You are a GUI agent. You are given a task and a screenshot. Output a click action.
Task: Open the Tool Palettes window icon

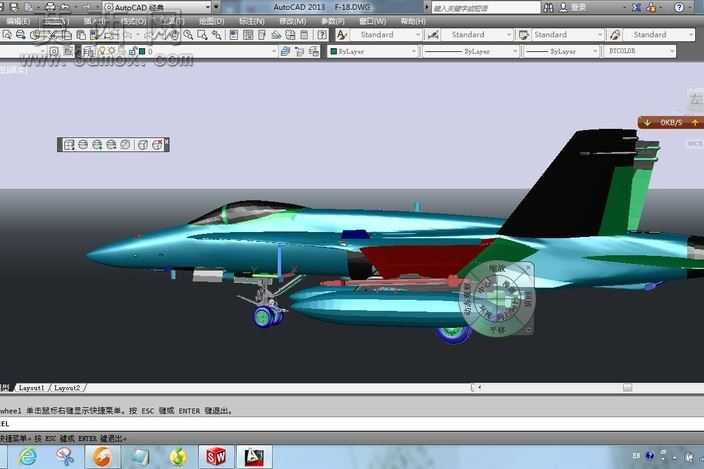coord(262,35)
